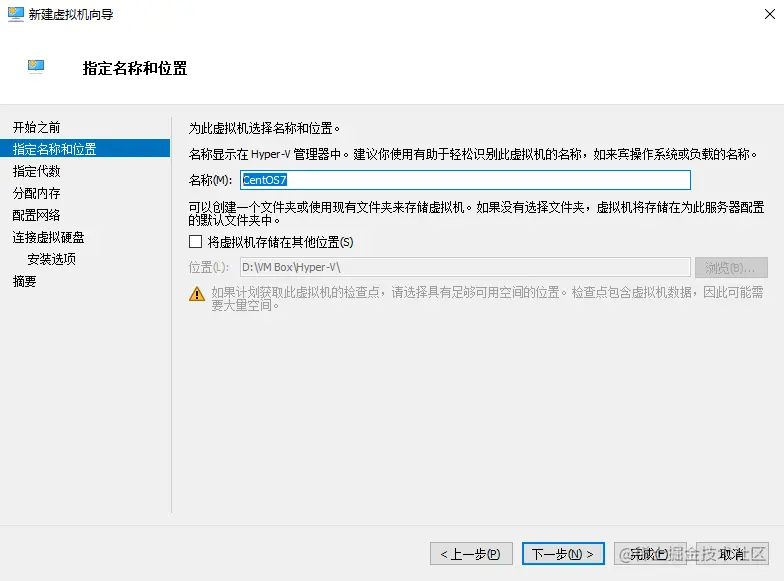Focus the 名称 field containing CentOS7
This screenshot has height=581, width=784.
[465, 180]
